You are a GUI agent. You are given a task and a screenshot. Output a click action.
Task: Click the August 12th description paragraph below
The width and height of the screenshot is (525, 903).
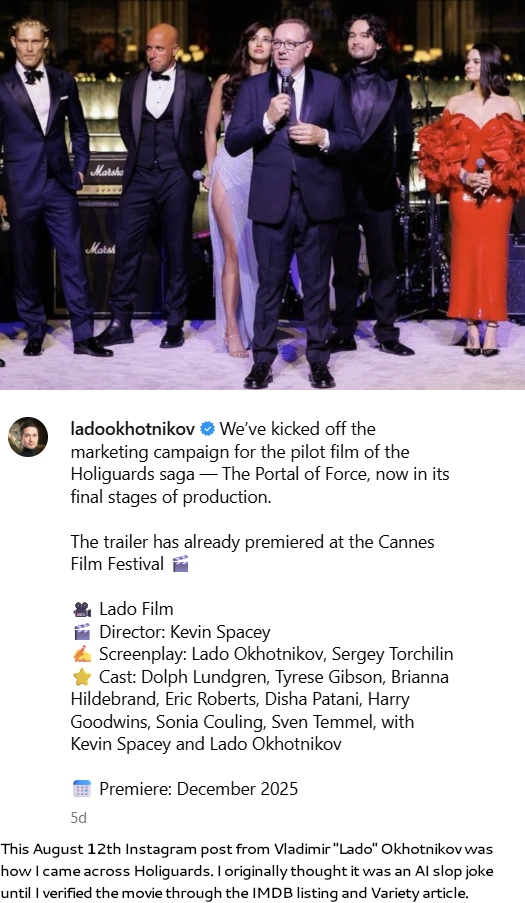(x=248, y=871)
